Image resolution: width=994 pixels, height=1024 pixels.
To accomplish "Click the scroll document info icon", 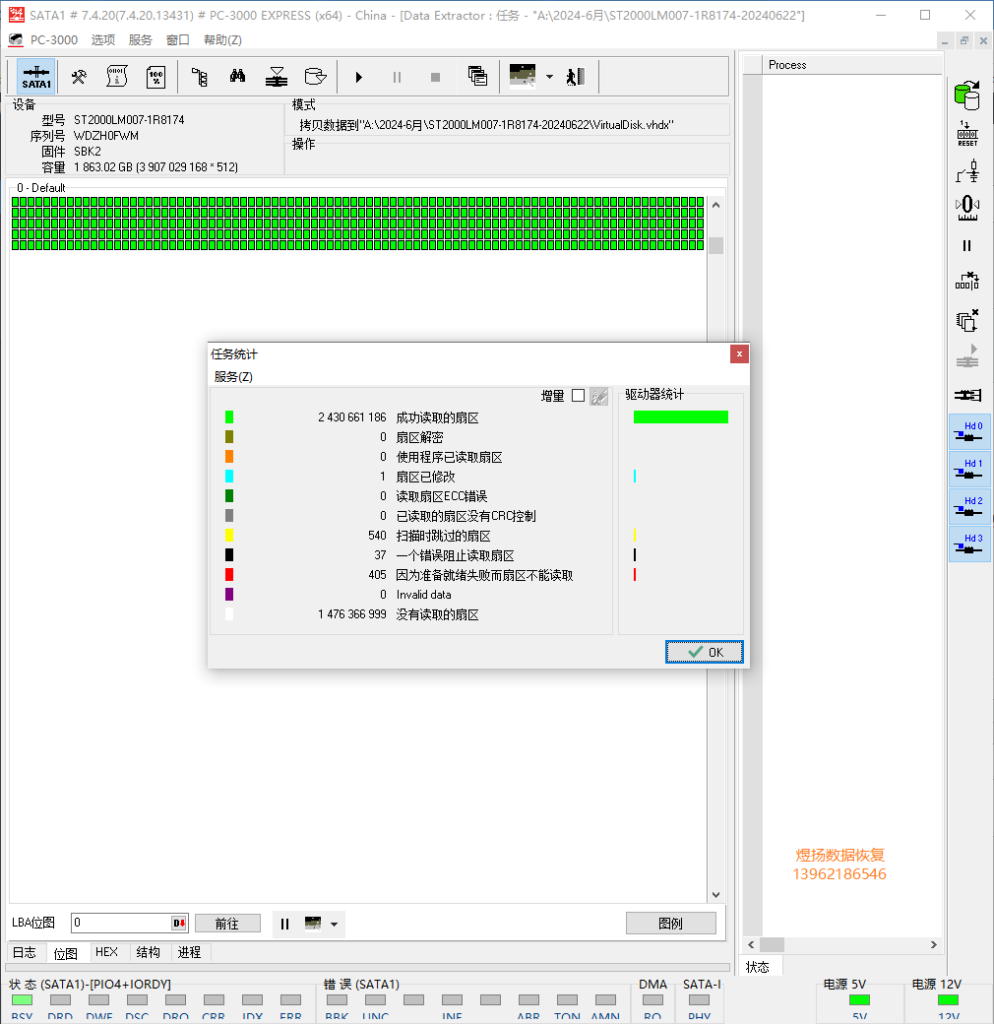I will pyautogui.click(x=117, y=77).
